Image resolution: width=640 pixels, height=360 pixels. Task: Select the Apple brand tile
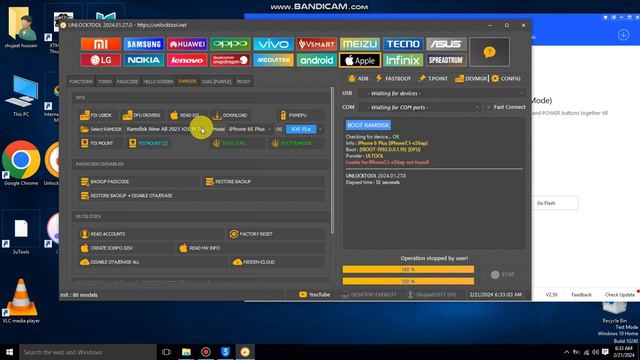[x=360, y=60]
